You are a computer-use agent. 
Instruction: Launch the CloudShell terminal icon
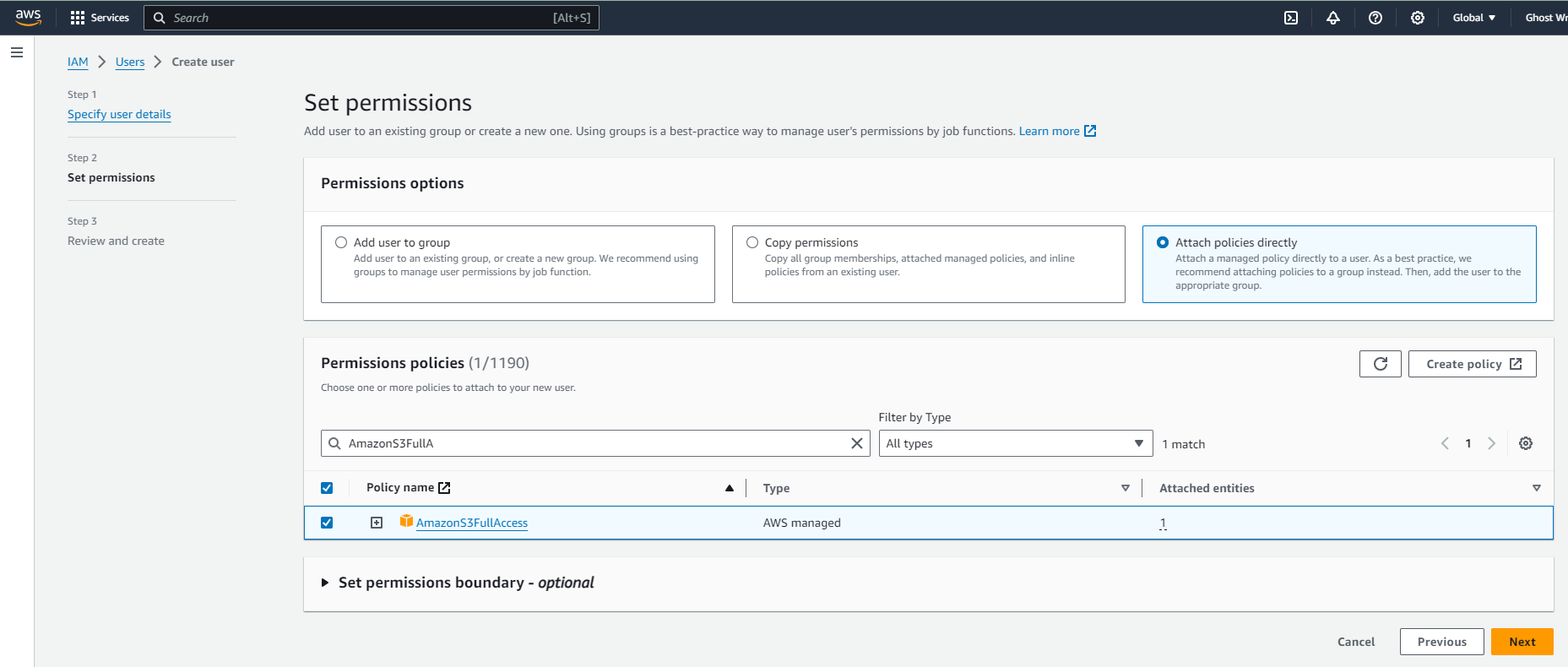coord(1291,18)
